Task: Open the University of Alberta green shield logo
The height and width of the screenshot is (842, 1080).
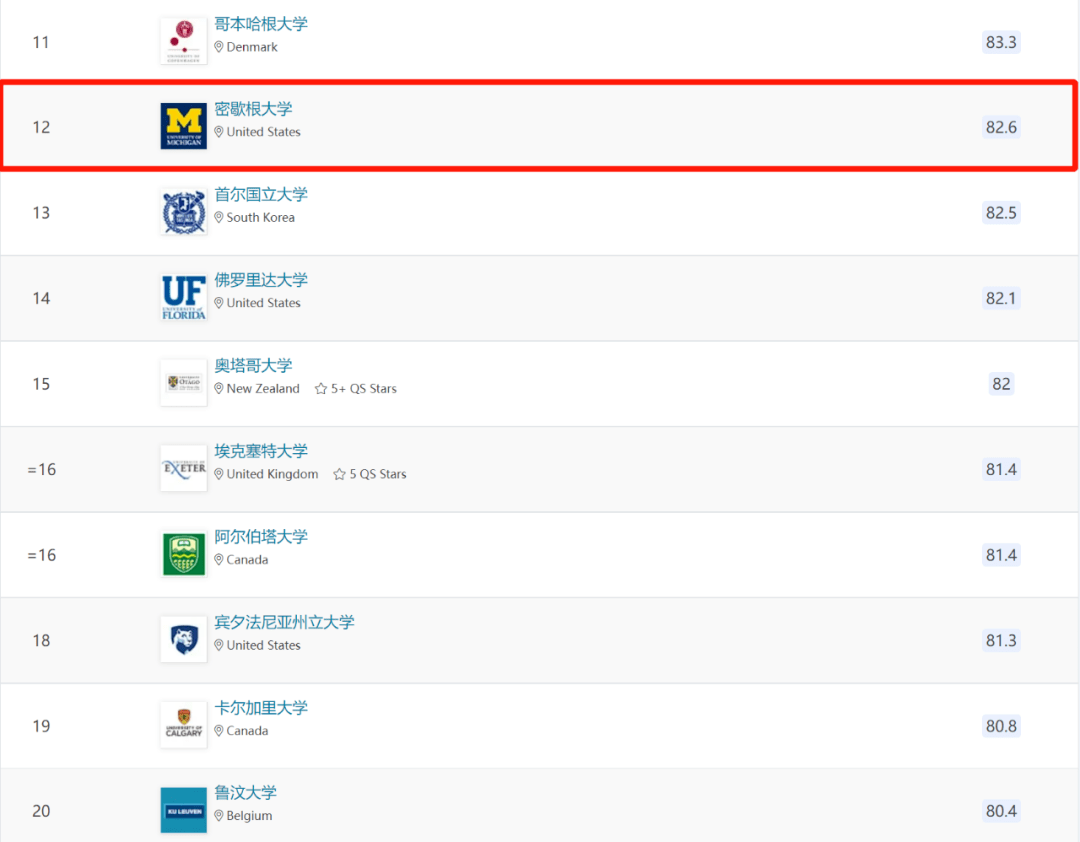Action: pyautogui.click(x=184, y=554)
